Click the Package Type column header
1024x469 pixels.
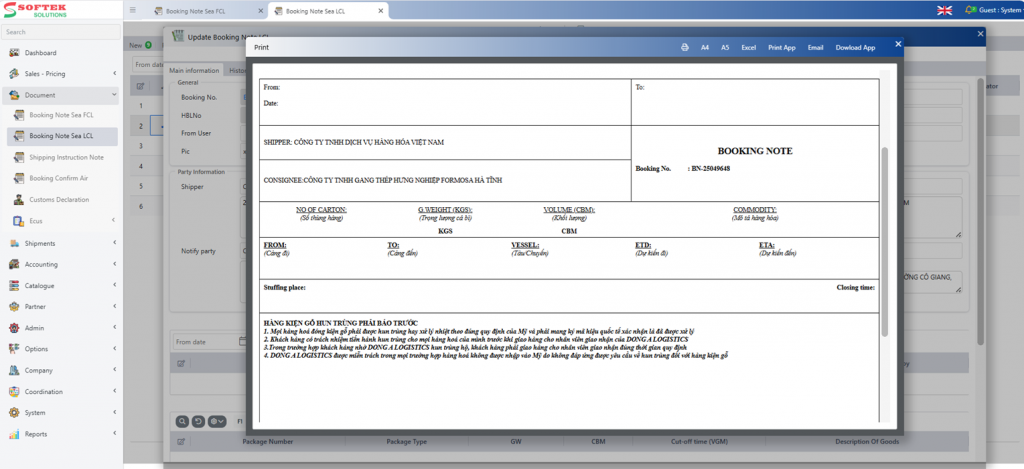tap(406, 442)
